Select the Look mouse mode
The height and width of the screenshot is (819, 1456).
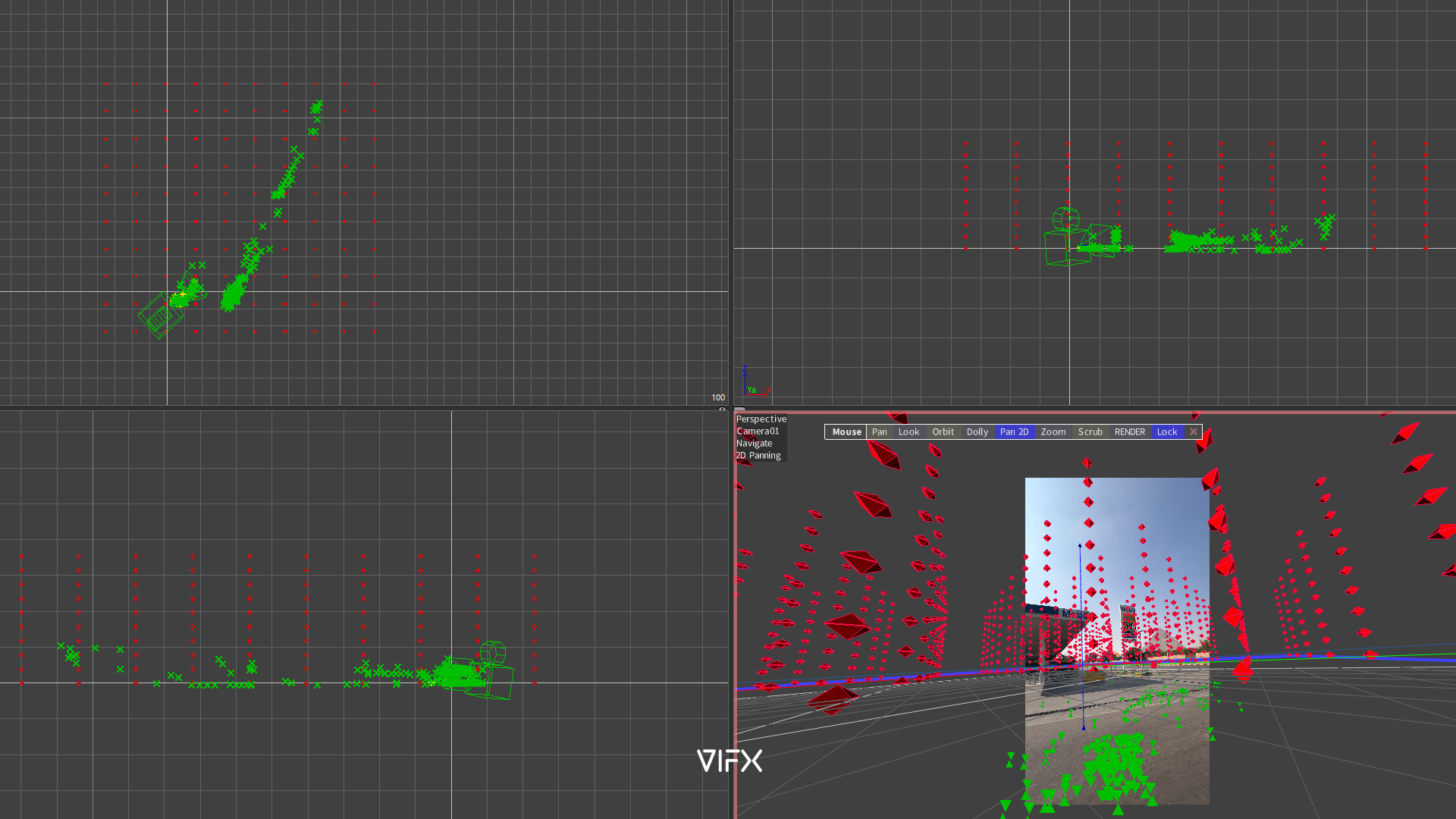tap(908, 431)
